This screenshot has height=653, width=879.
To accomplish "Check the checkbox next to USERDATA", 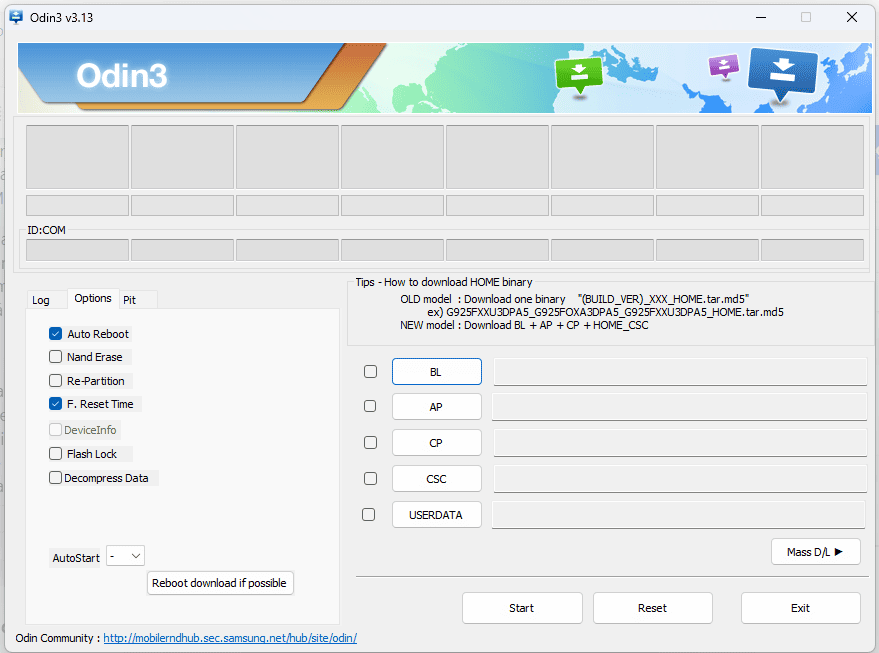I will point(369,514).
